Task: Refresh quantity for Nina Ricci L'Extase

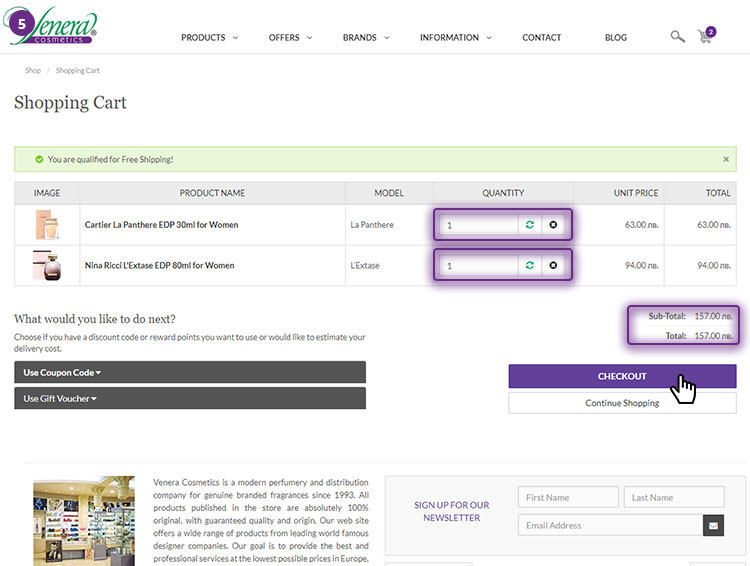Action: click(529, 265)
